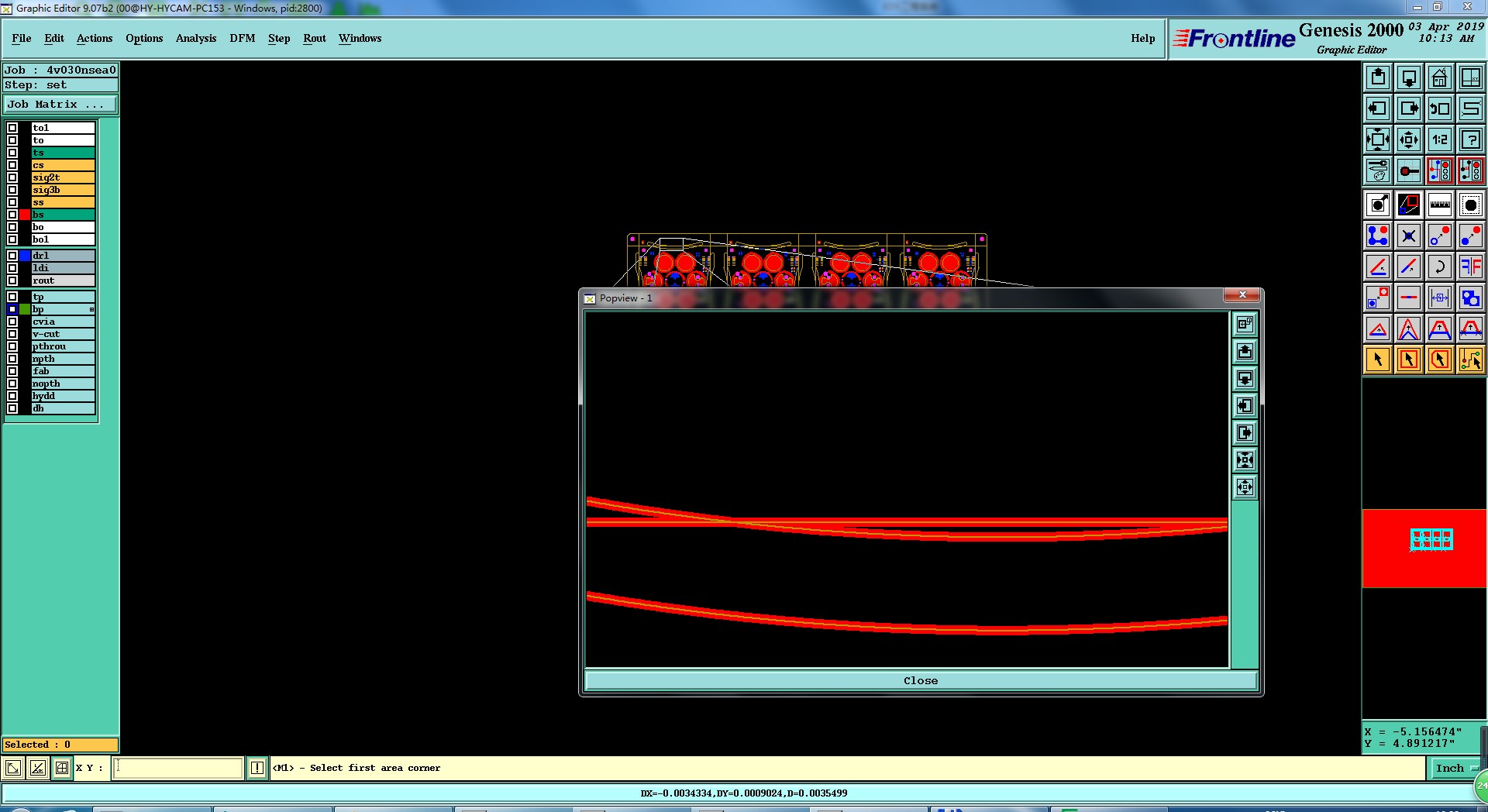1488x812 pixels.
Task: Click the home view icon
Action: tap(1440, 77)
